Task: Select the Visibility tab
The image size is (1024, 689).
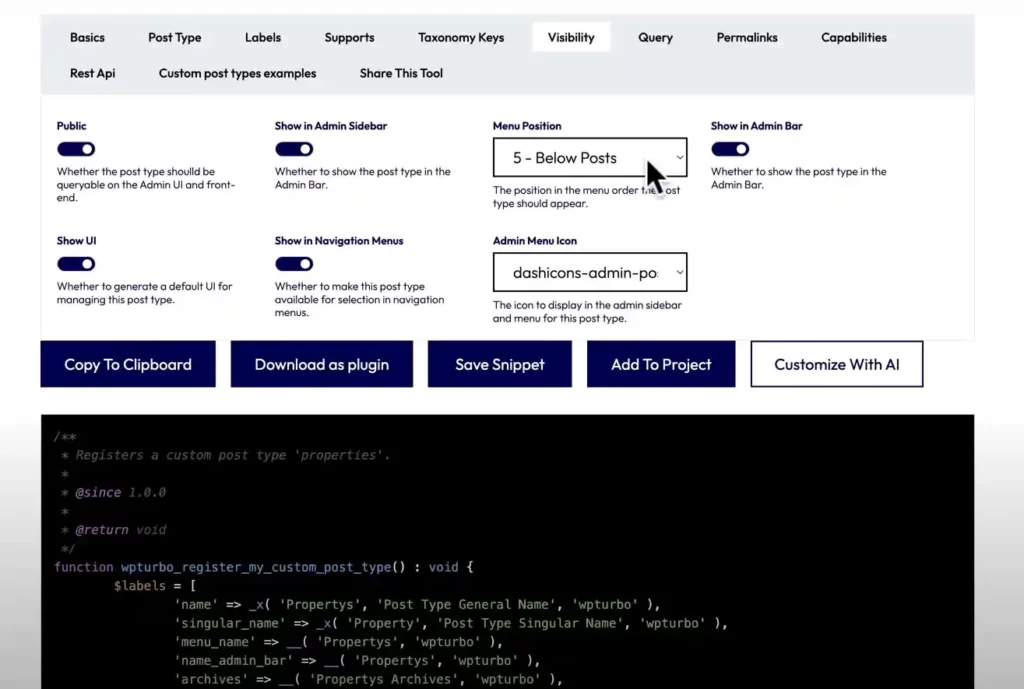Action: tap(571, 37)
